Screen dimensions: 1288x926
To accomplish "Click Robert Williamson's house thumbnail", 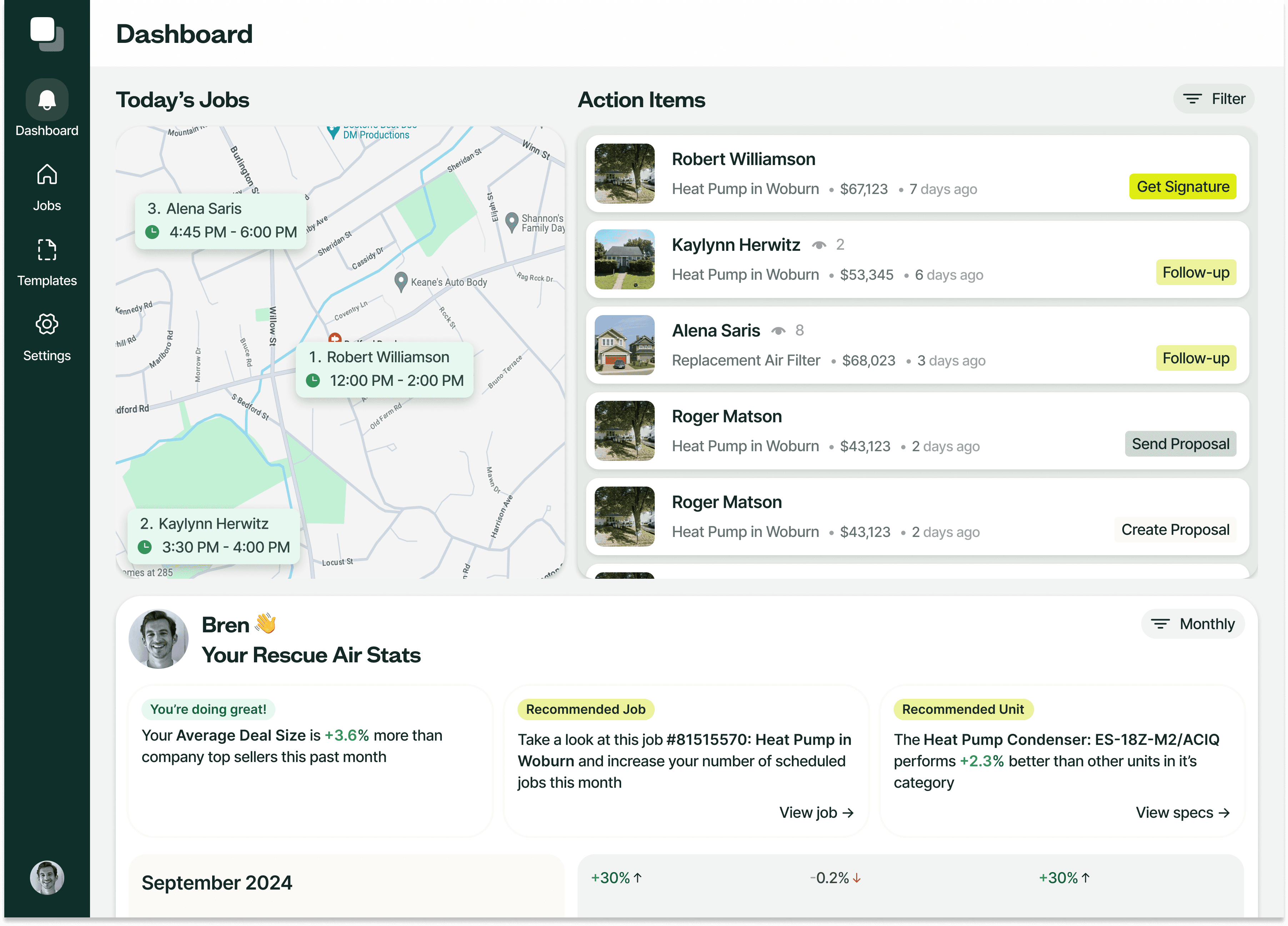I will pyautogui.click(x=624, y=174).
